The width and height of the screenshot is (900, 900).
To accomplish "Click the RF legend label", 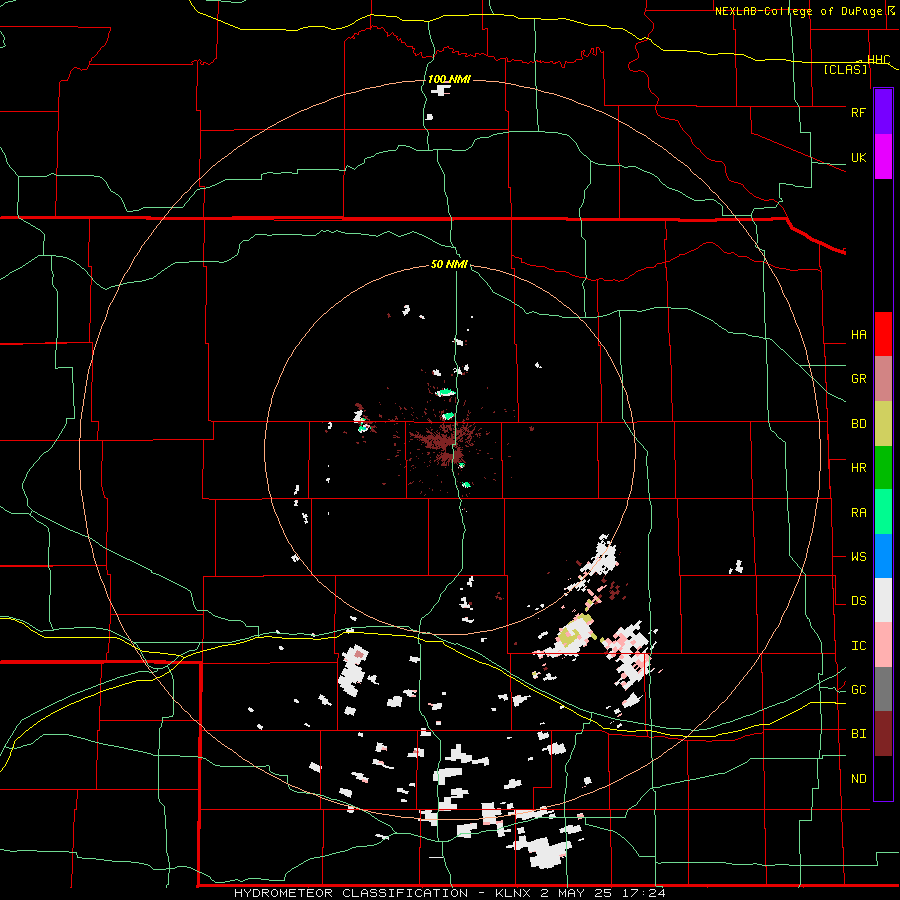I will [858, 112].
